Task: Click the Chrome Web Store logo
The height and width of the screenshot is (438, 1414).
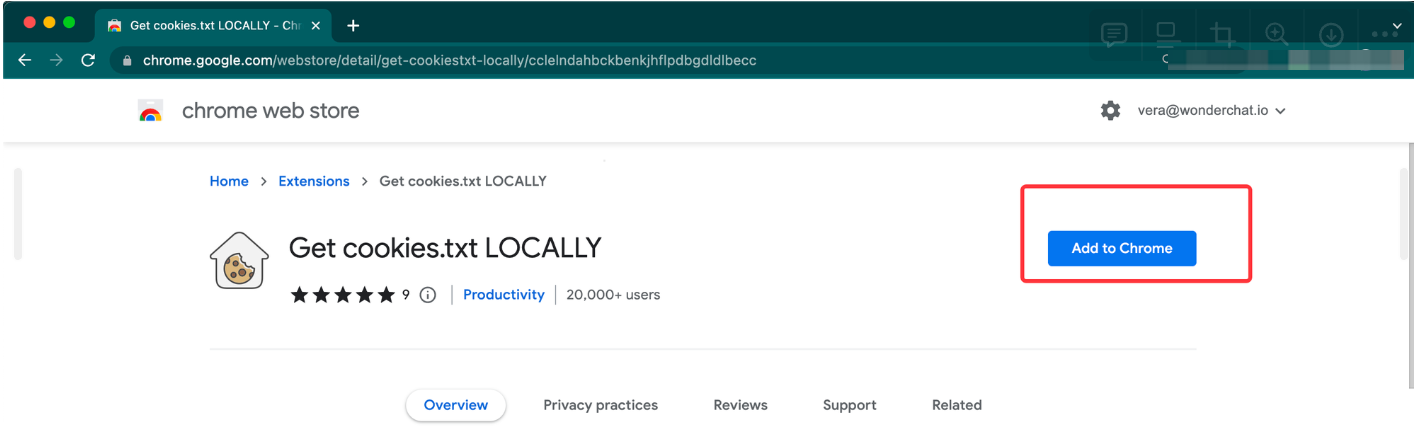Action: coord(151,111)
